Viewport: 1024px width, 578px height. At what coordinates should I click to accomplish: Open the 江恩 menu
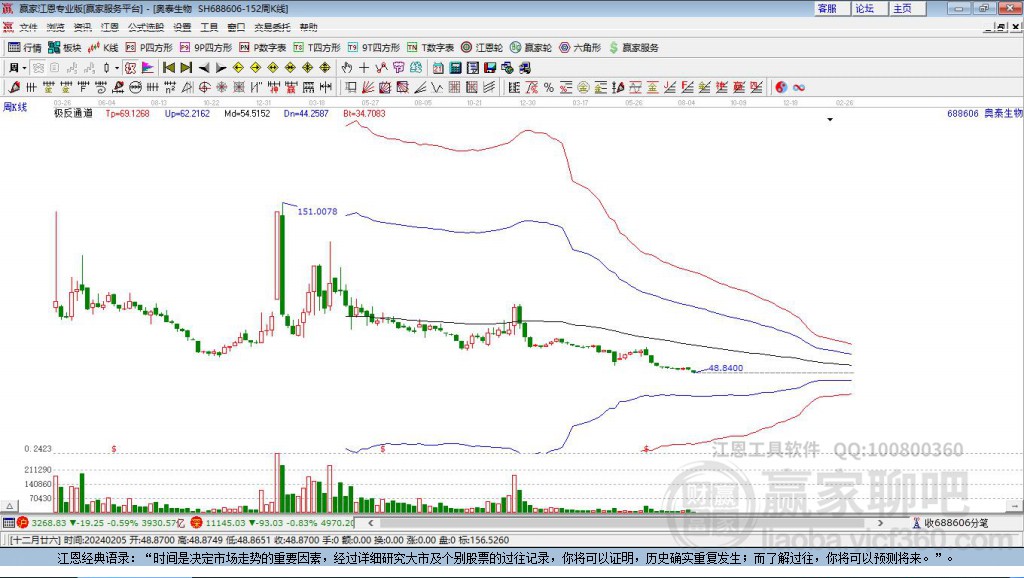(x=110, y=27)
